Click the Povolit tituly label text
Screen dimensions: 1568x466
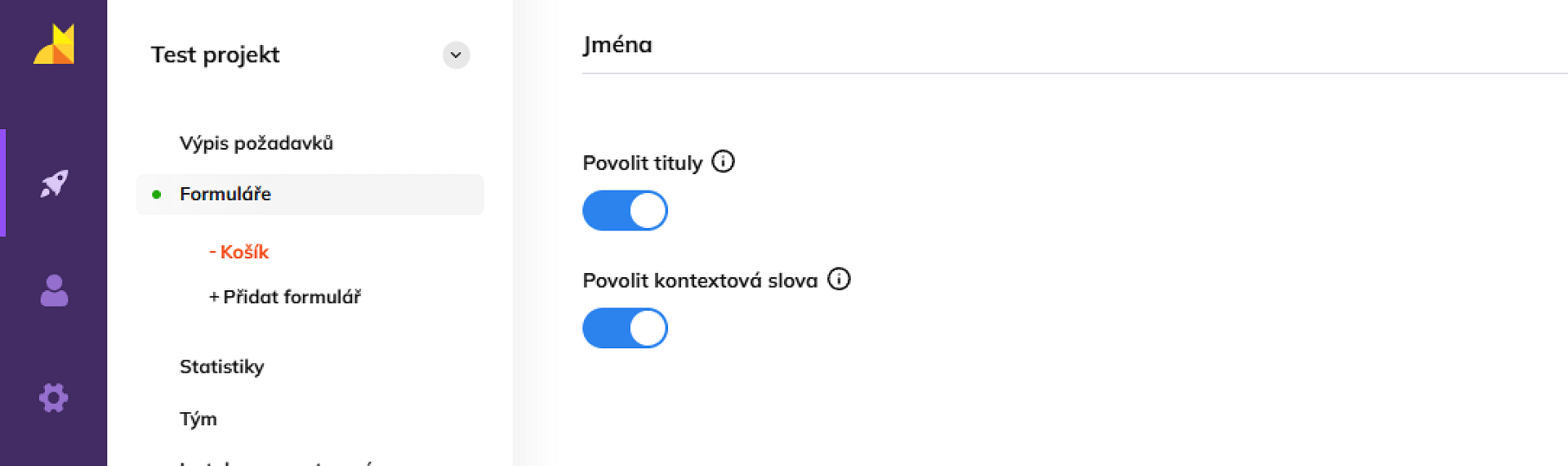[x=642, y=164]
